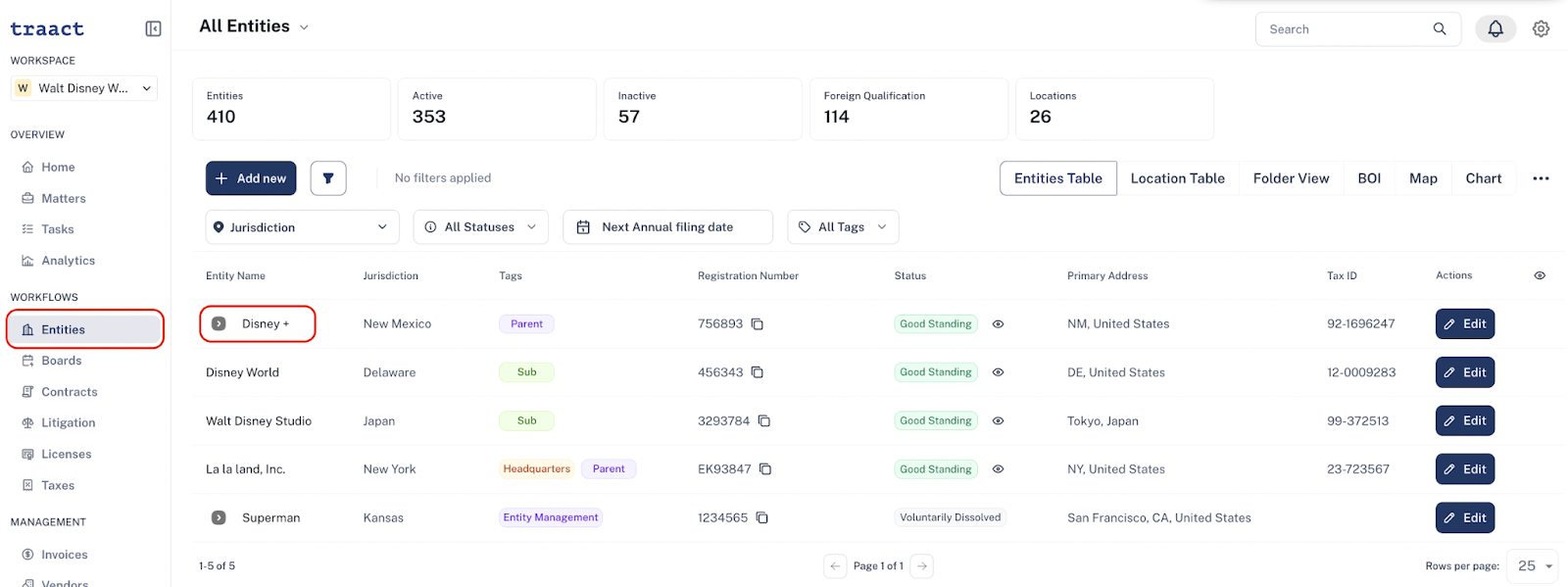Copy registration number 756893

click(758, 324)
